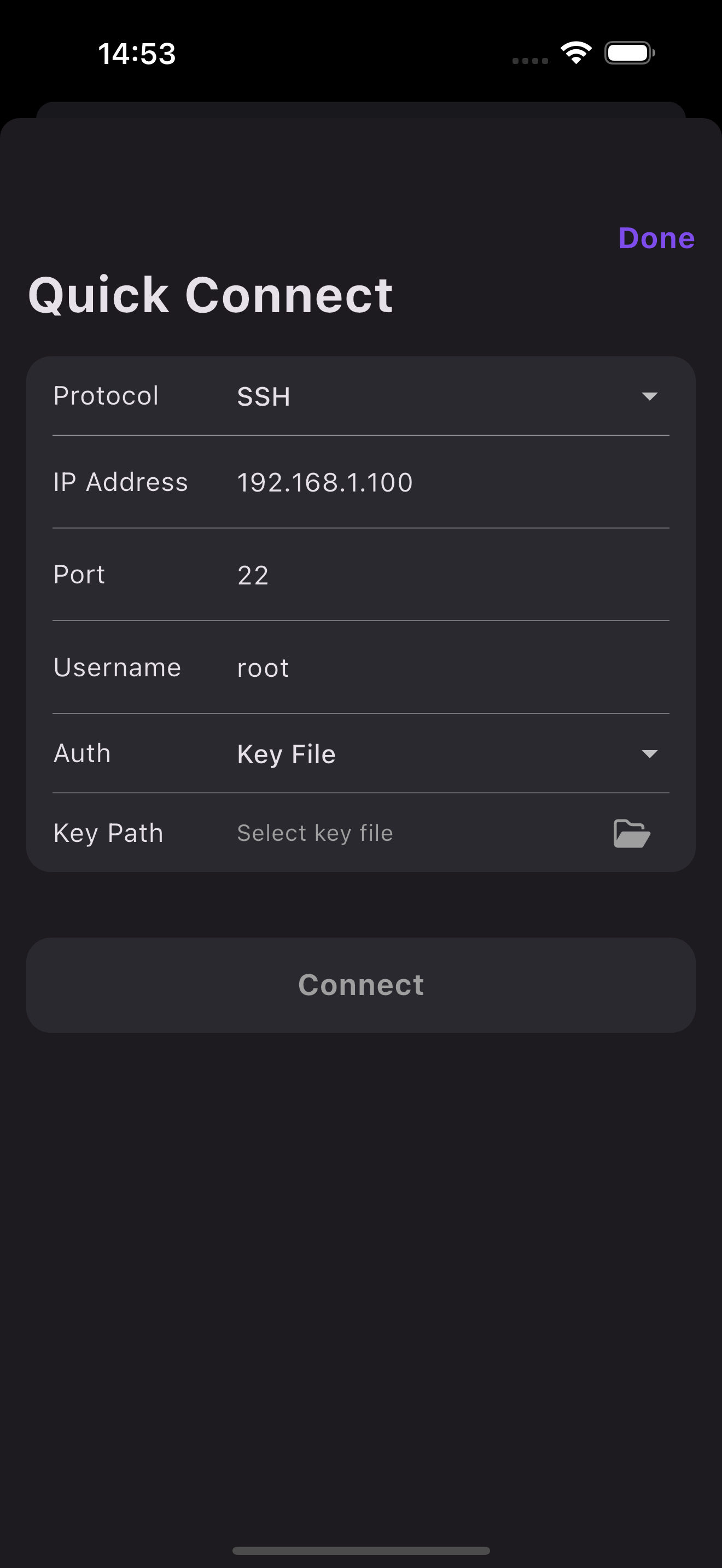Tap the cellular signal dots indicator

pyautogui.click(x=528, y=60)
